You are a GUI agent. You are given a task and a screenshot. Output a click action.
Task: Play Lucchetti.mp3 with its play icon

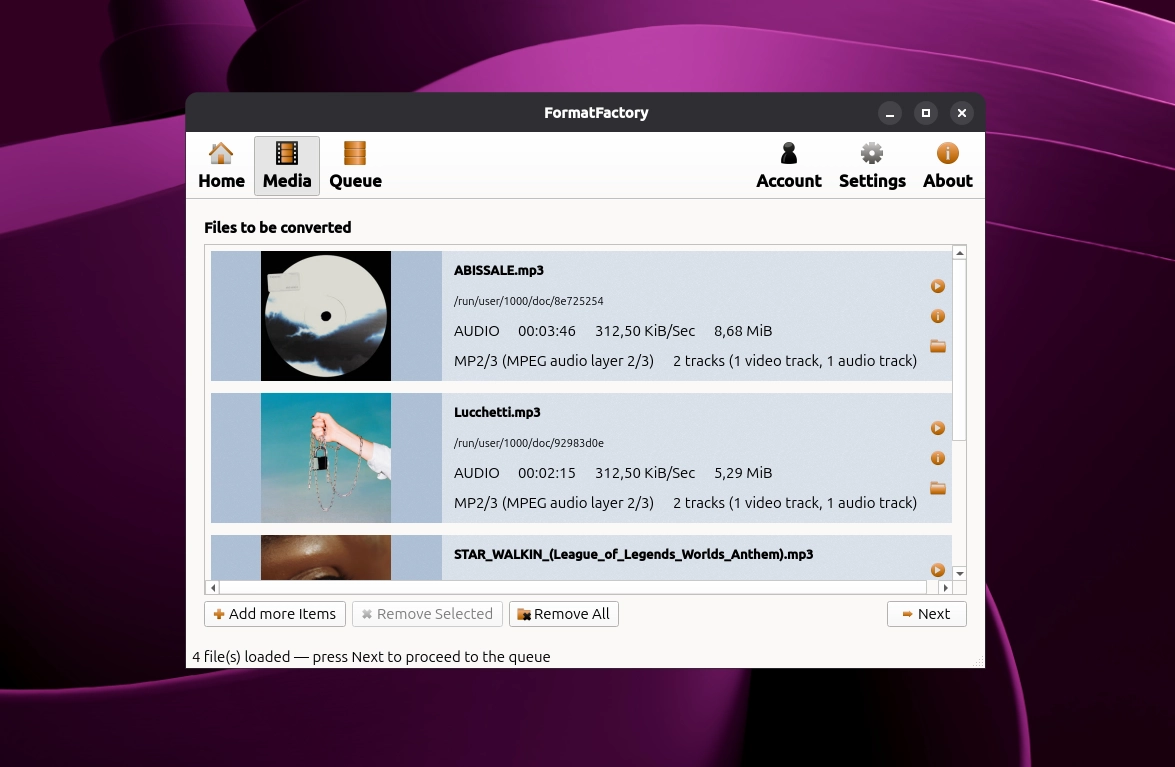click(x=937, y=428)
